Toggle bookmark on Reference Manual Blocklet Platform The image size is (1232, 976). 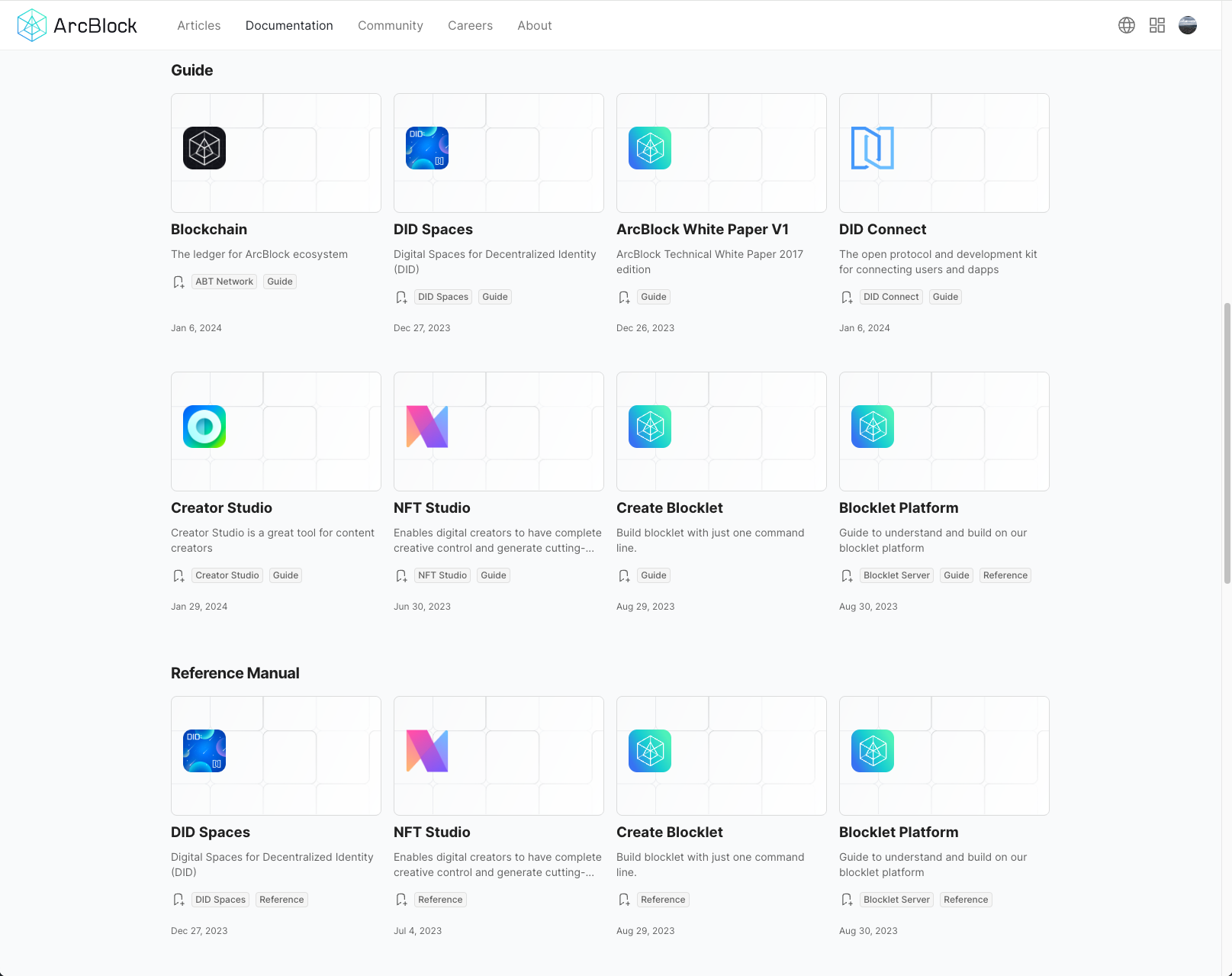tap(847, 900)
